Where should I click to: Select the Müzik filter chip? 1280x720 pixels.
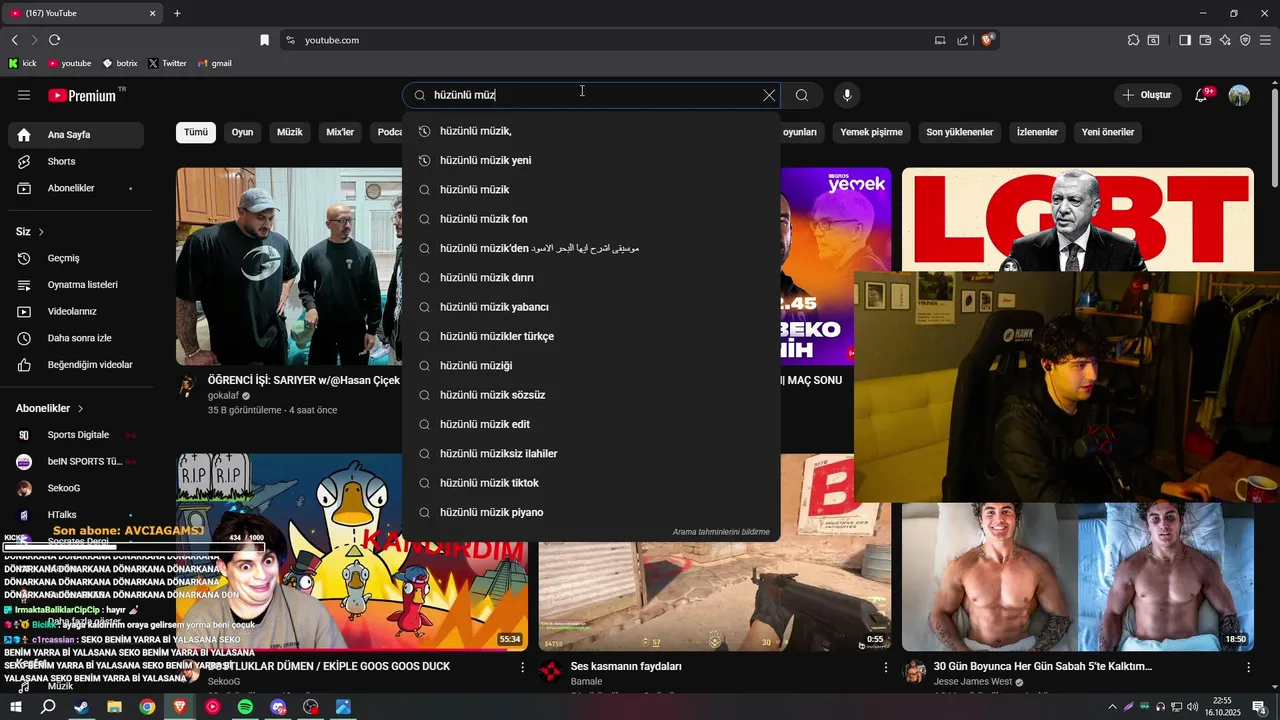click(290, 132)
